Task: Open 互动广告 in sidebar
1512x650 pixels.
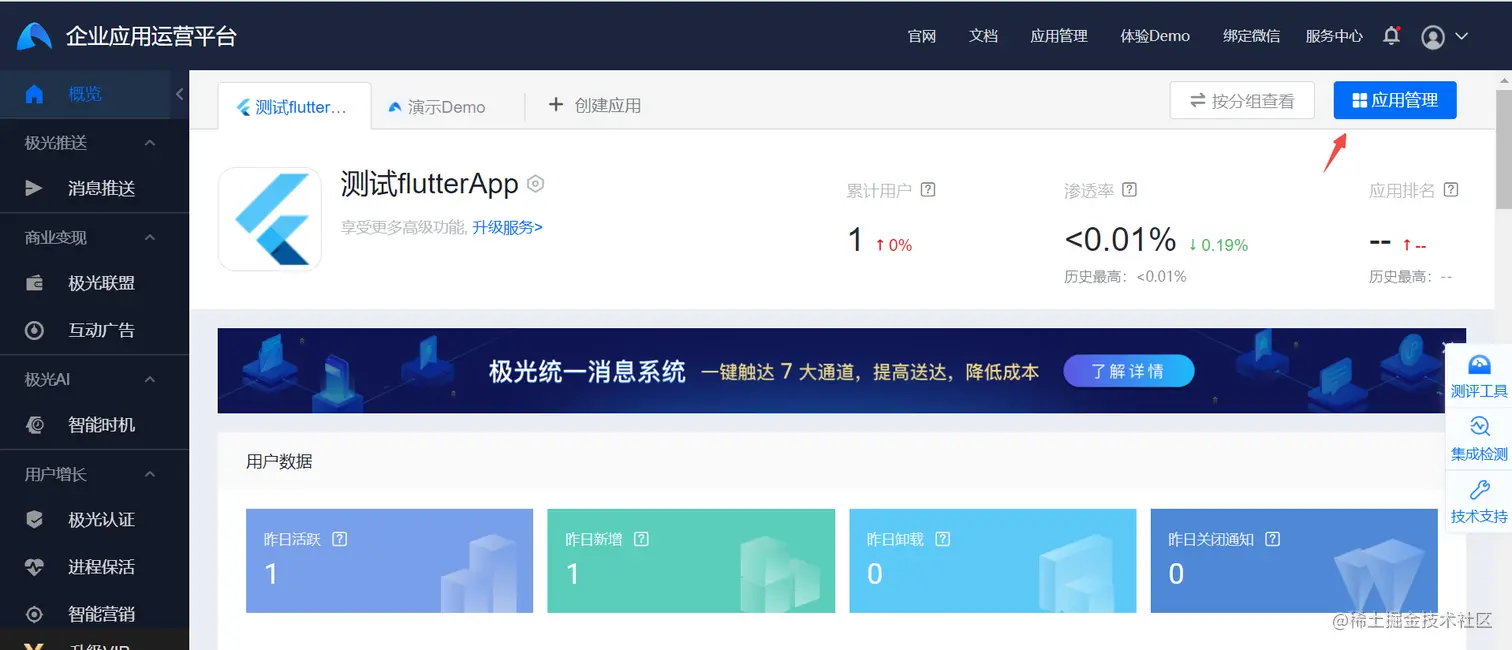Action: click(94, 330)
